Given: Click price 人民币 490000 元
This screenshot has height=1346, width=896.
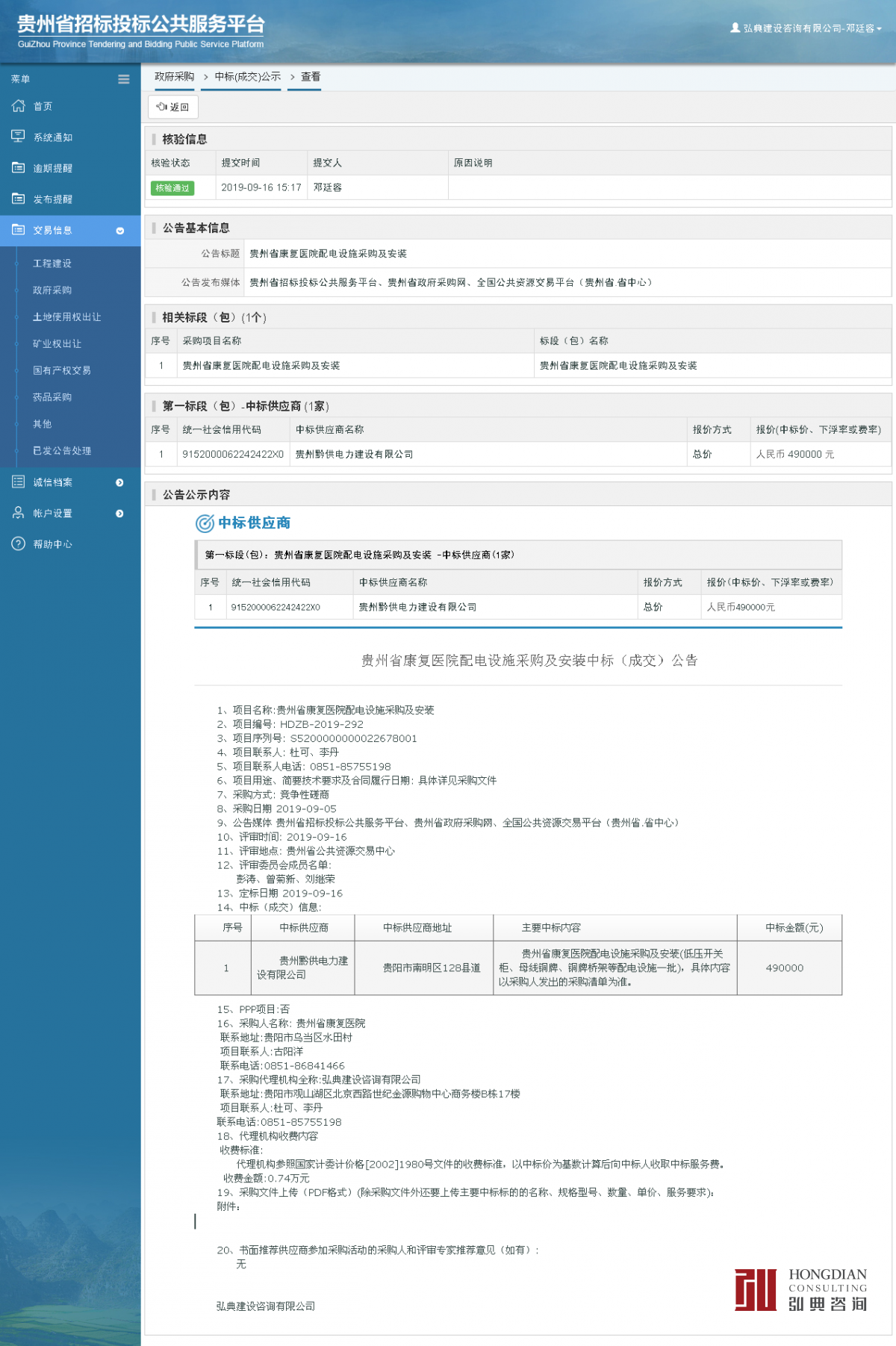Looking at the screenshot, I should [x=795, y=454].
